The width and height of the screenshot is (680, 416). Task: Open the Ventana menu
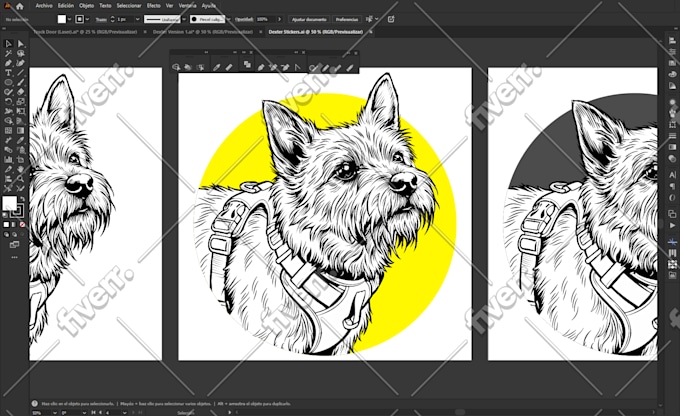coord(187,6)
